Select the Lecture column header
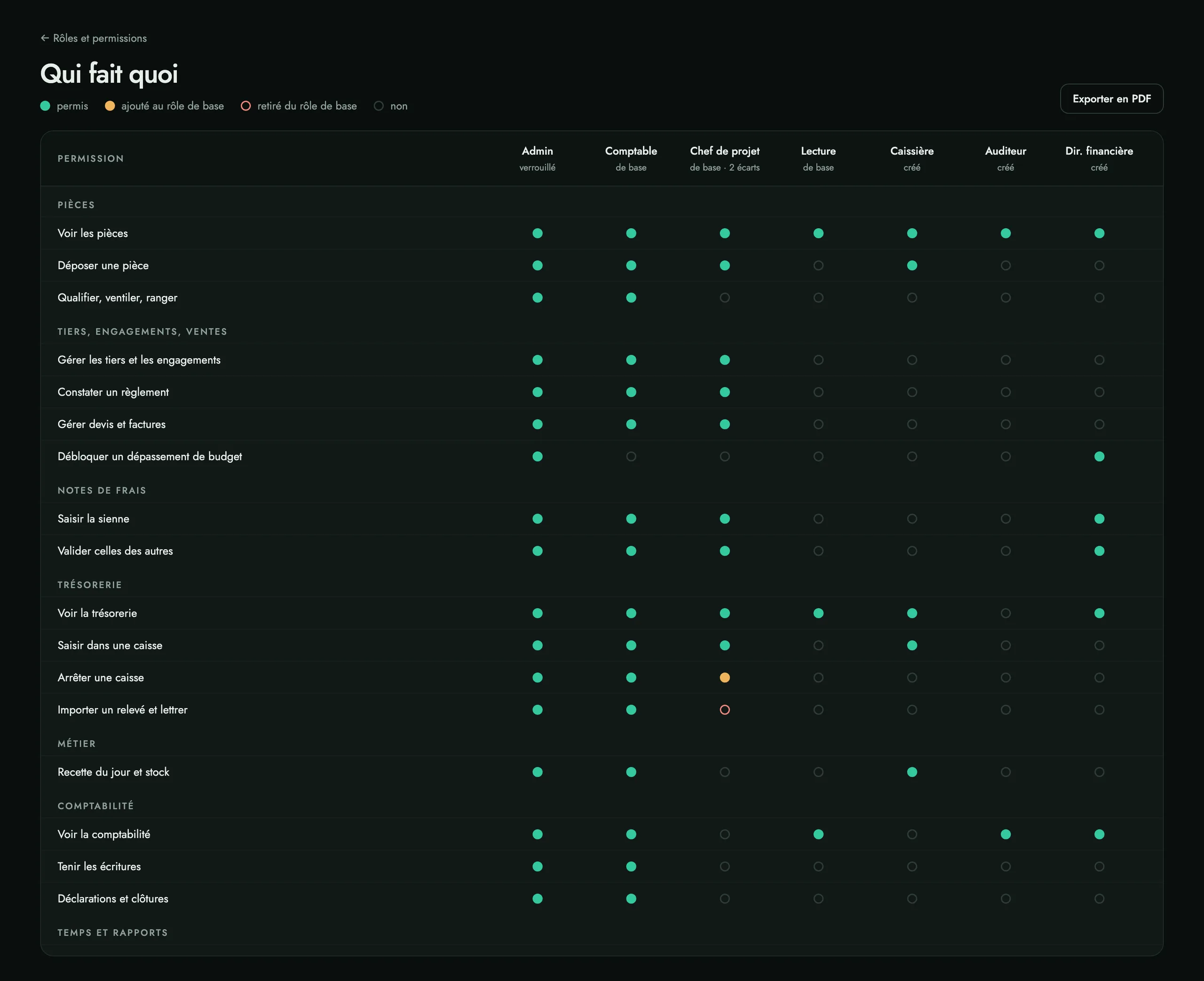1204x981 pixels. click(x=818, y=158)
